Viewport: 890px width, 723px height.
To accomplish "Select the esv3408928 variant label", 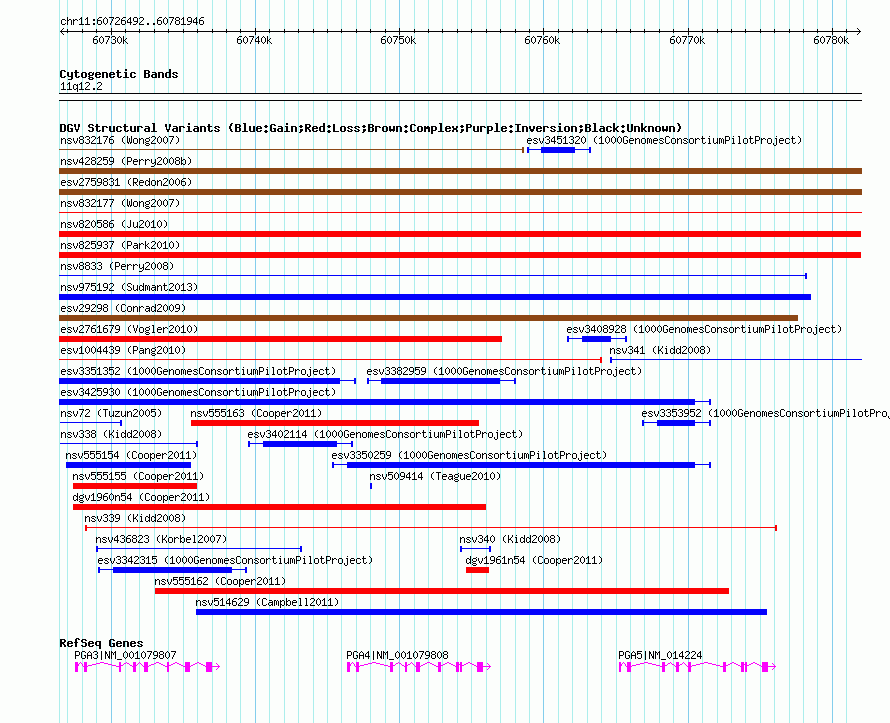I will [704, 329].
